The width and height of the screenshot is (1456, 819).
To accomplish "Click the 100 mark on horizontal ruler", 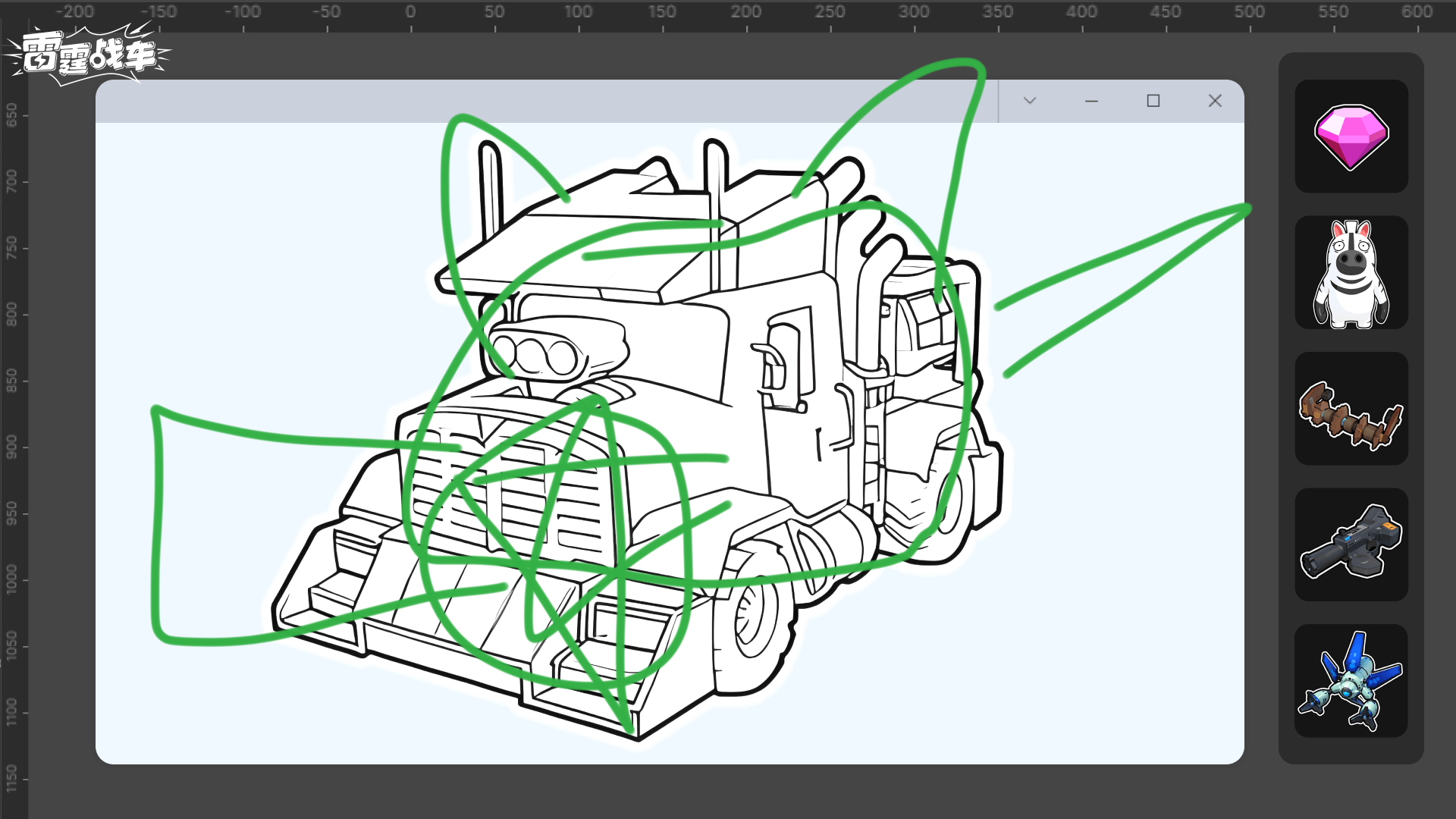I will pyautogui.click(x=578, y=12).
